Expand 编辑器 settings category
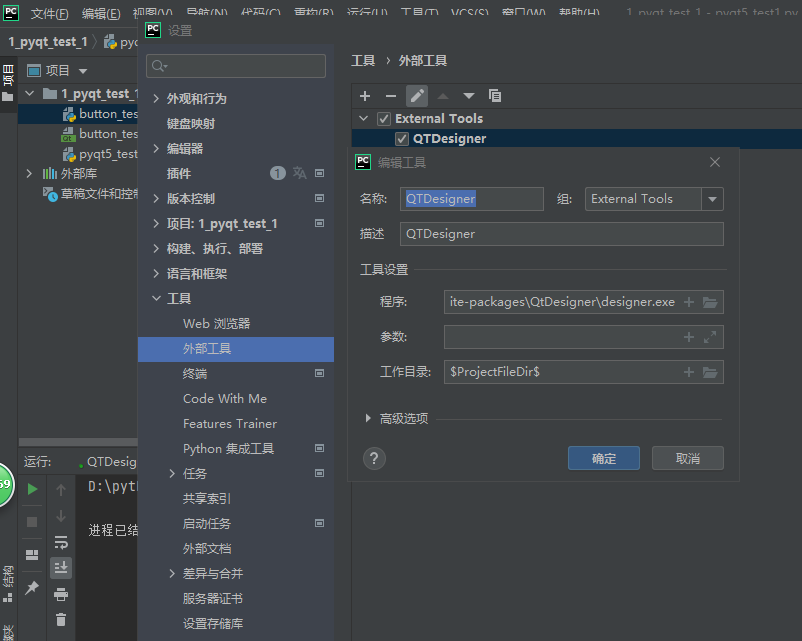This screenshot has width=802, height=641. point(156,148)
